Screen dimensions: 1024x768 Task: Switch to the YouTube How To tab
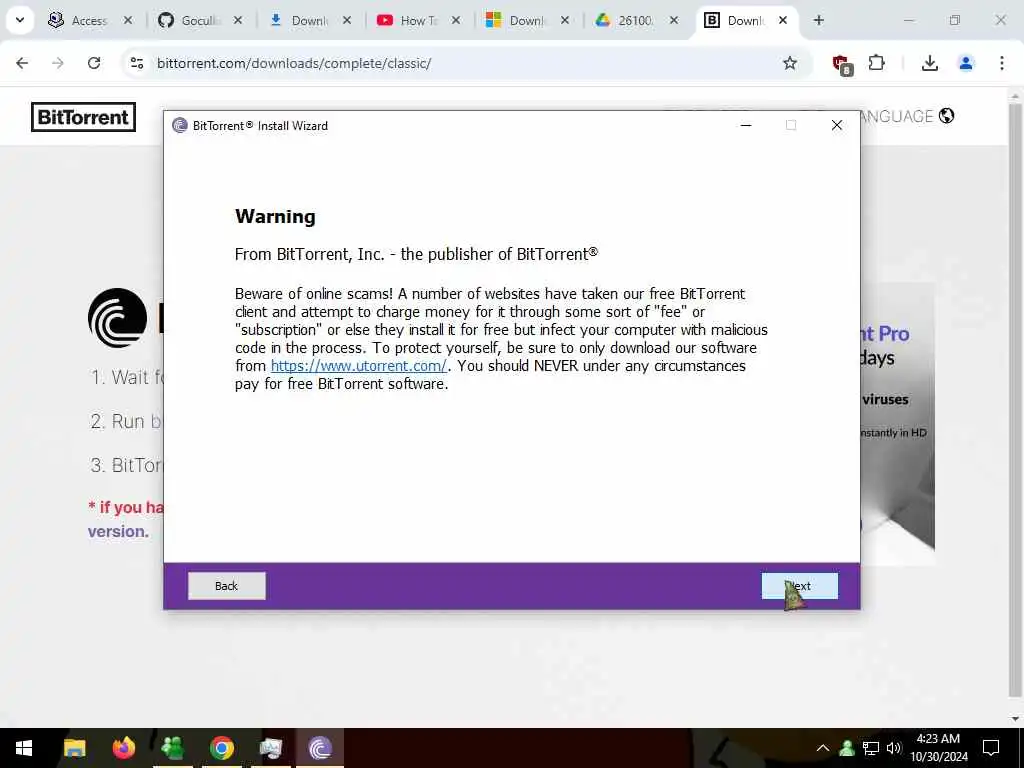pyautogui.click(x=418, y=20)
